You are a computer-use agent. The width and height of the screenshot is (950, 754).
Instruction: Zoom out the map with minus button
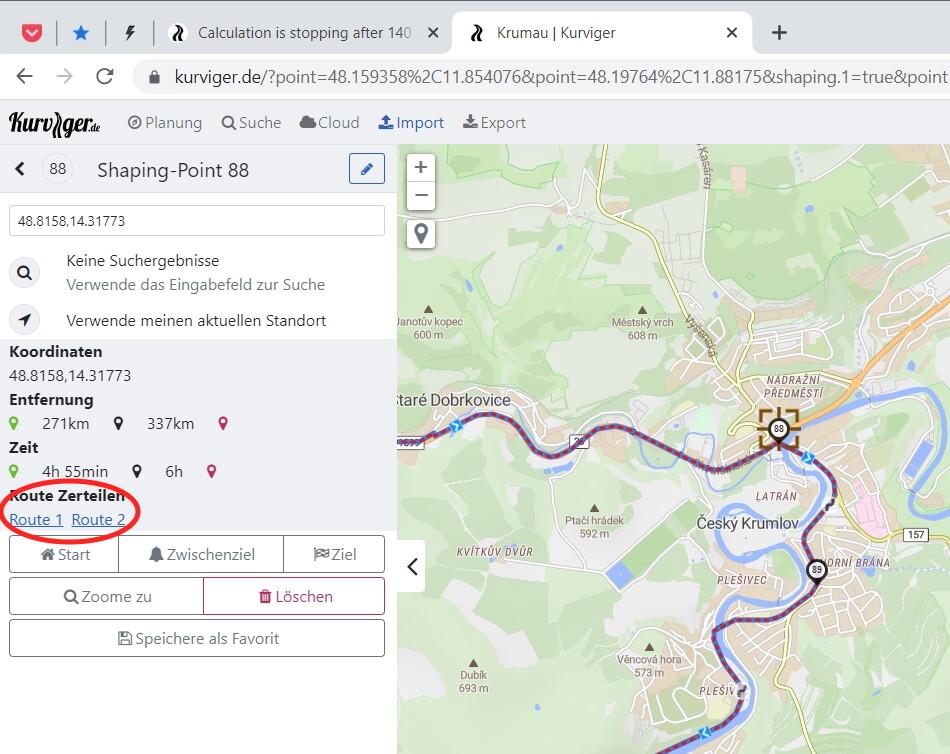421,196
